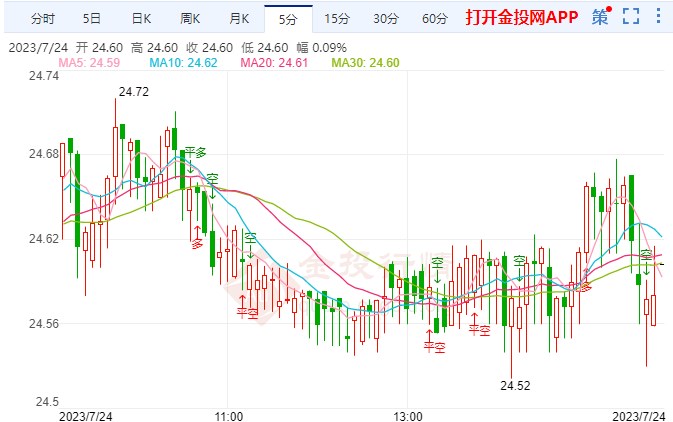Click the 24.72 high price label
Viewport: 673px width, 422px height.
pos(133,91)
